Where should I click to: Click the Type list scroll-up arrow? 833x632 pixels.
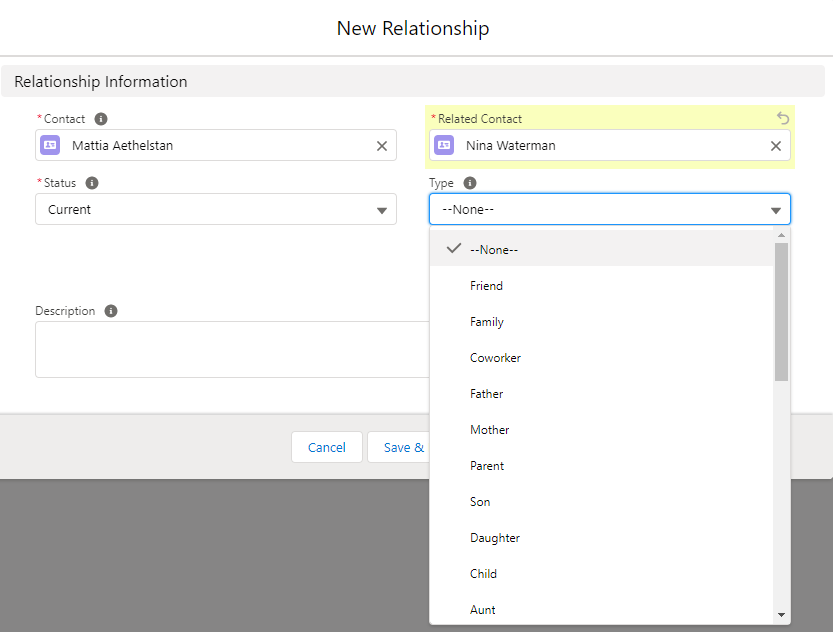coord(781,235)
